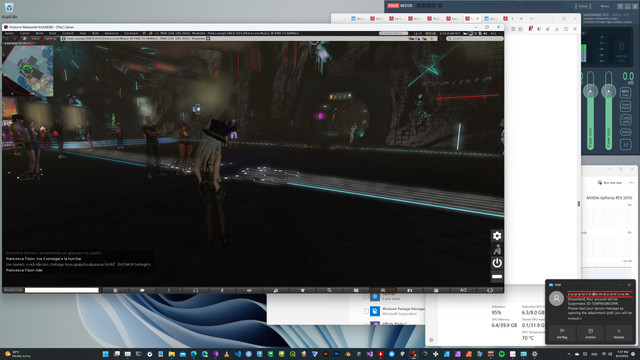Image resolution: width=640 pixels, height=360 pixels.
Task: Click Archive on the mail notification
Action: [x=590, y=333]
